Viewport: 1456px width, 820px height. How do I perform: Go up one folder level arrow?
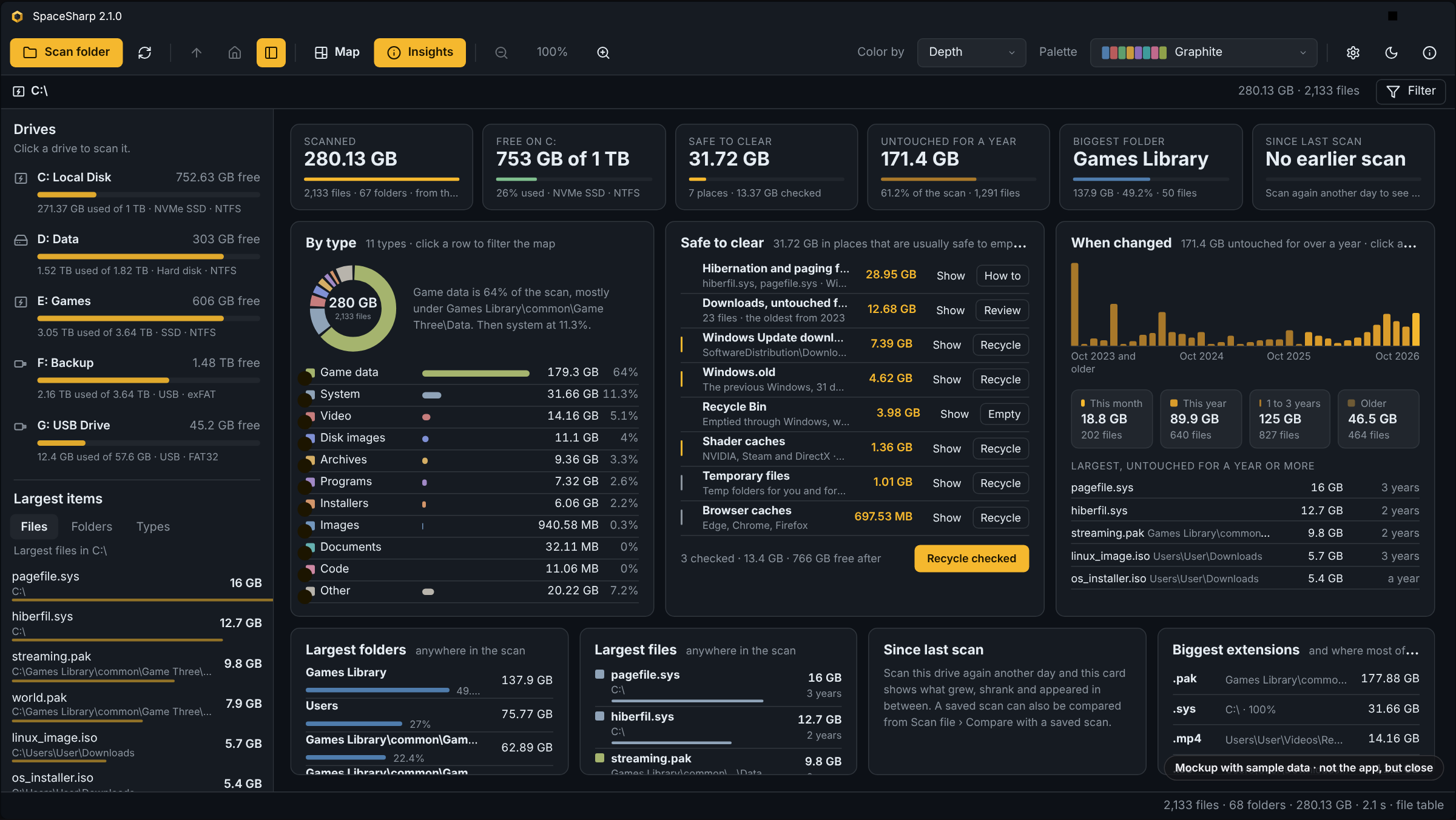(x=196, y=53)
